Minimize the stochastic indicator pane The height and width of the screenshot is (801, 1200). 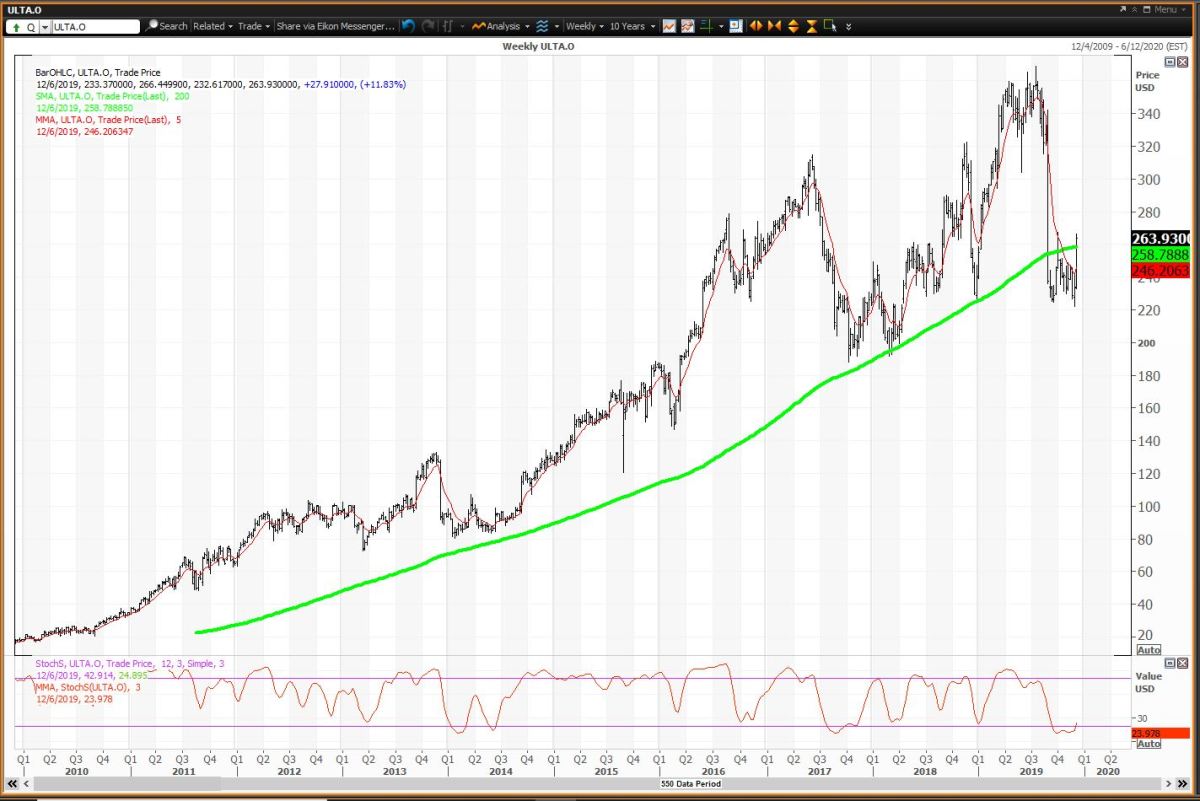(x=1170, y=663)
